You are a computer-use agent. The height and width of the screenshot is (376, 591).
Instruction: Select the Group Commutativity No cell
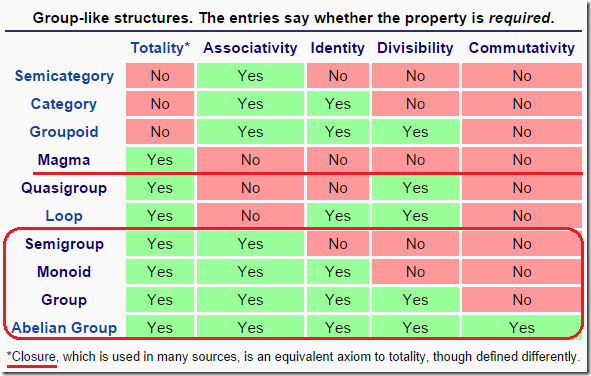(522, 300)
